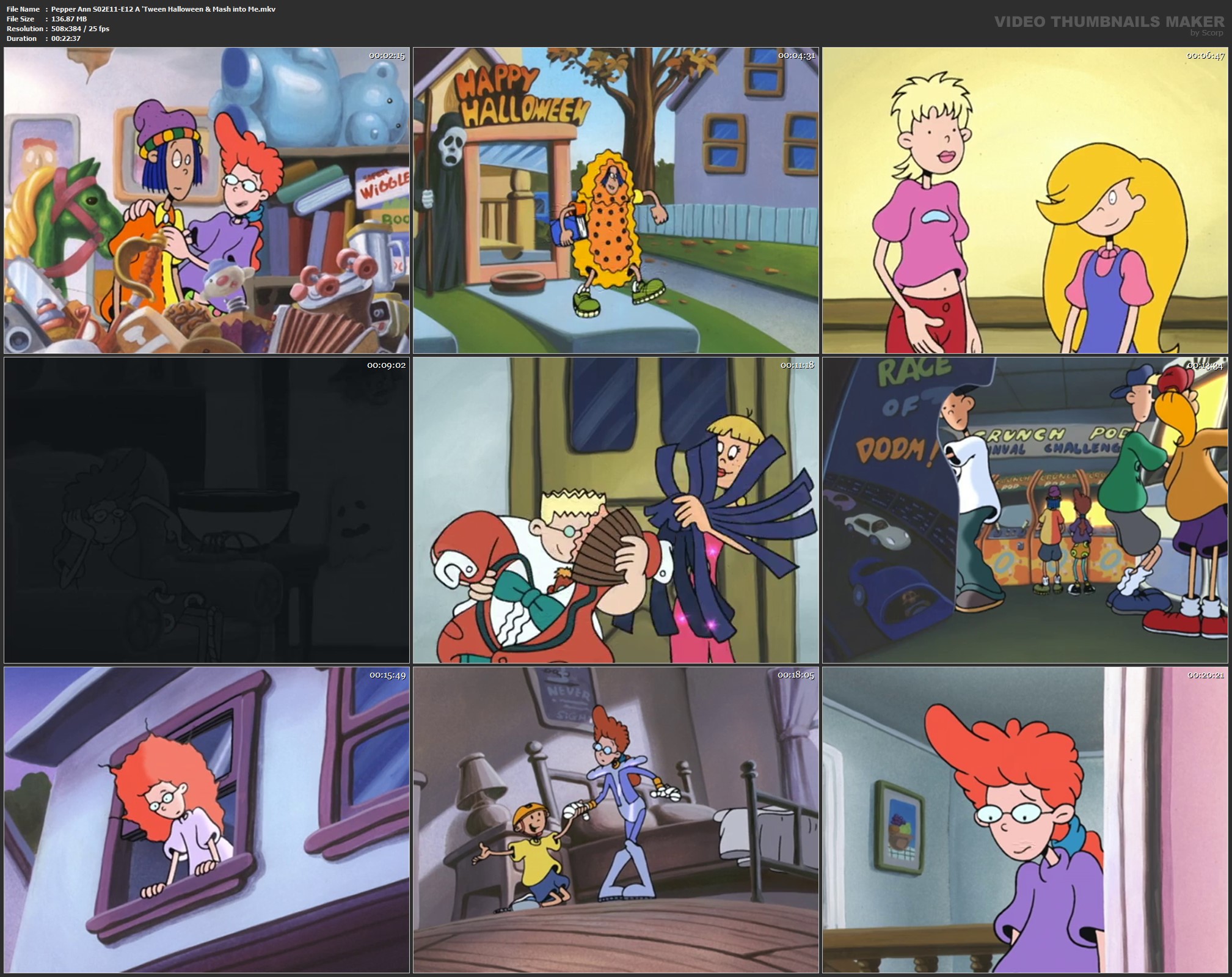The width and height of the screenshot is (1232, 977).
Task: Click the File Size value 136.87 MB
Action: coord(69,19)
